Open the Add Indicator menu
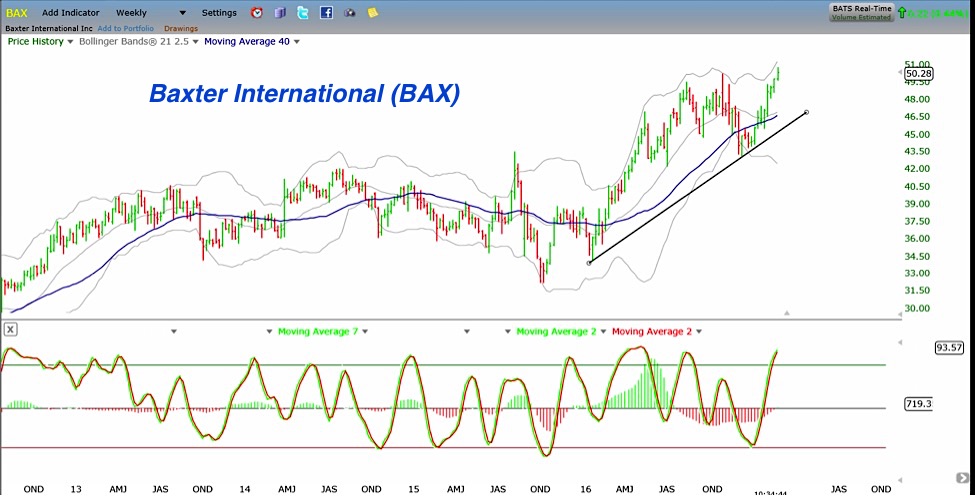 71,12
